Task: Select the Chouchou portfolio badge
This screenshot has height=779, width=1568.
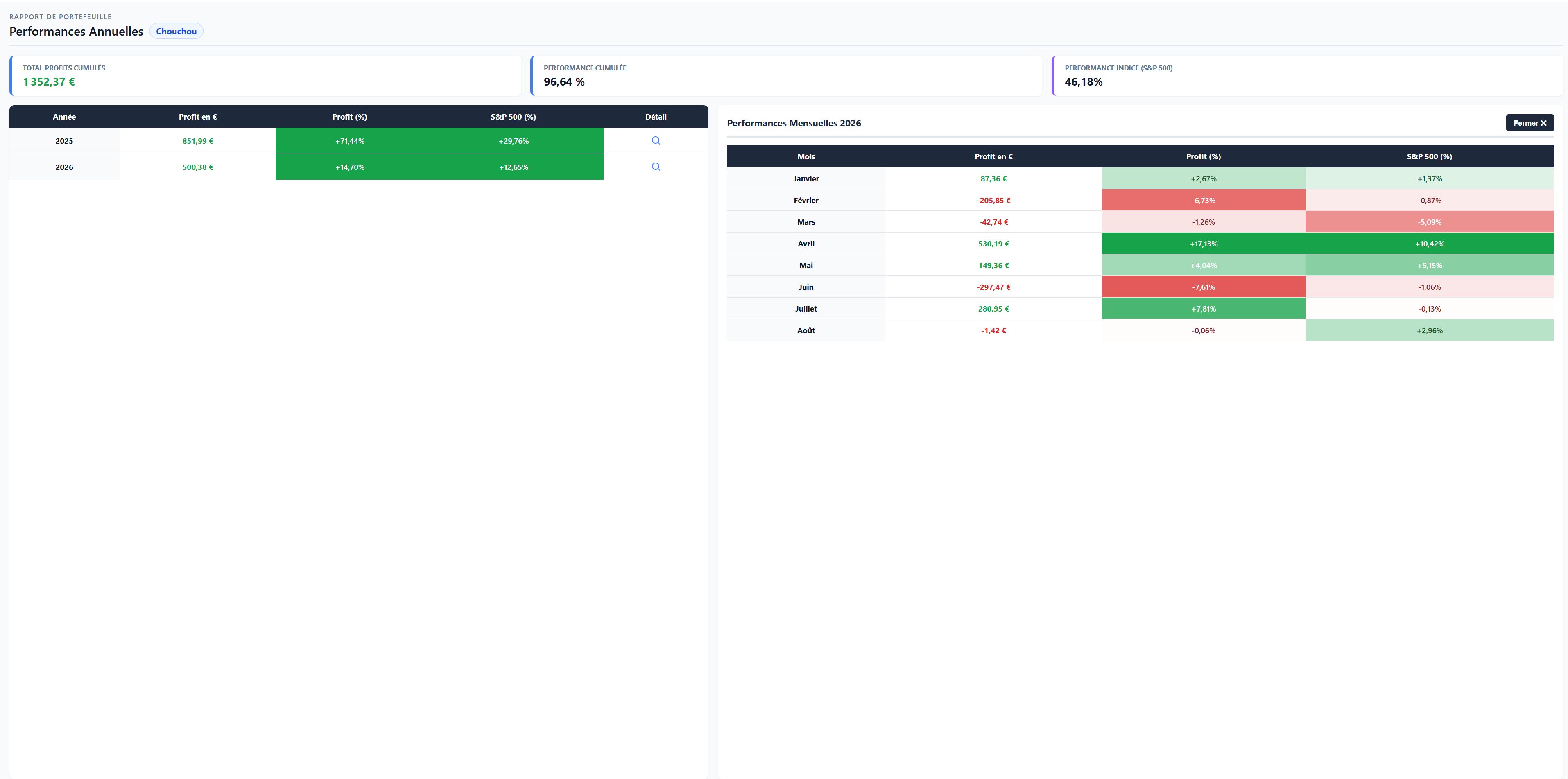Action: pyautogui.click(x=176, y=31)
